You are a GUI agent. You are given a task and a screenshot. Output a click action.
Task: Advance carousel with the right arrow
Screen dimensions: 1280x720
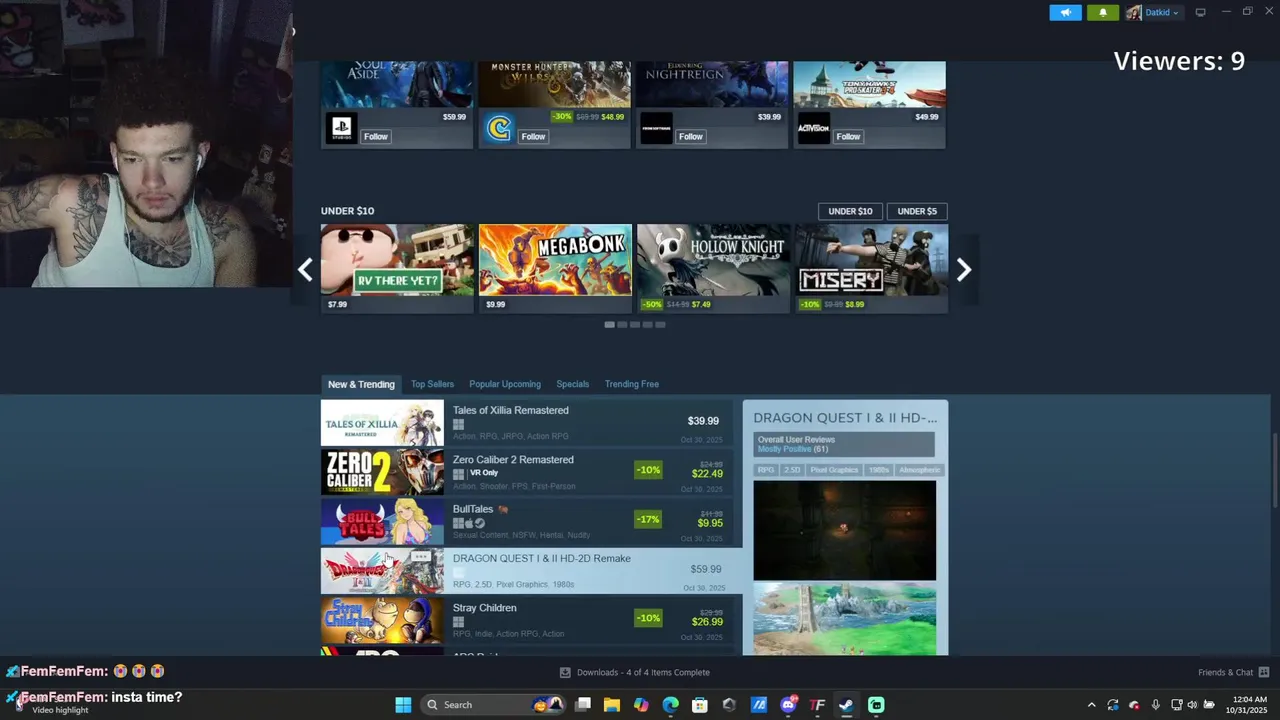point(964,269)
